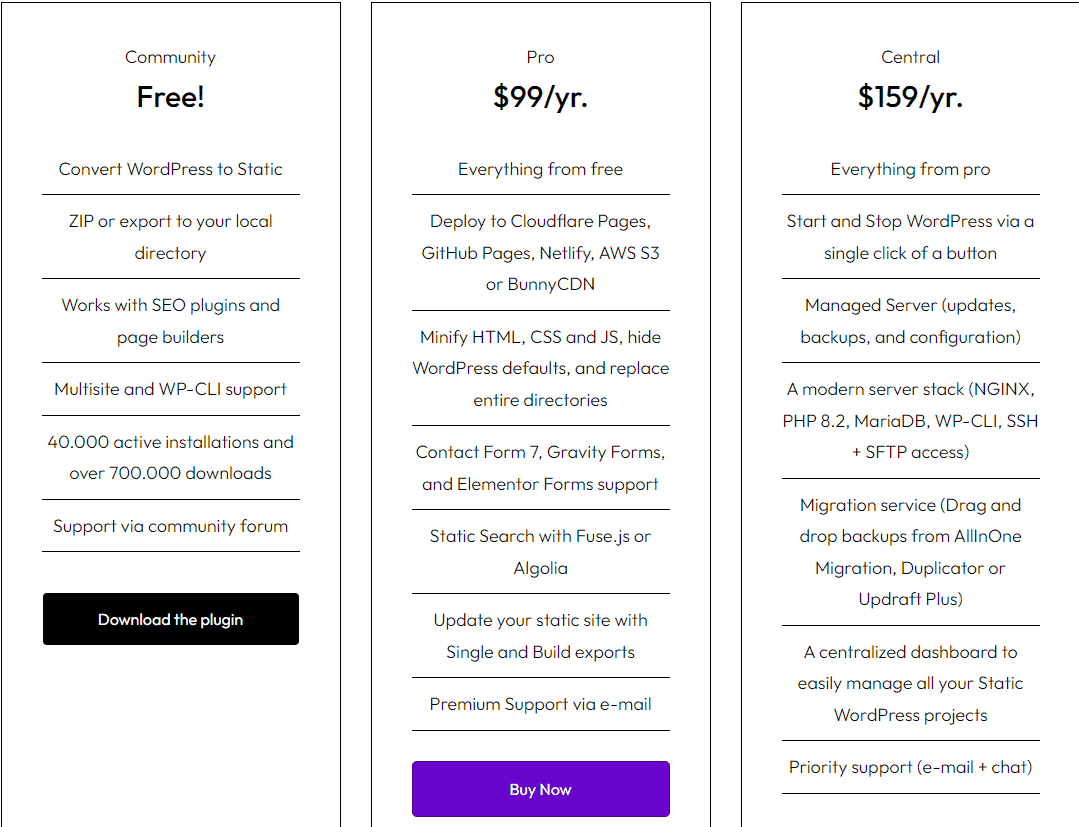1079x827 pixels.
Task: Click the Everything from free feature
Action: (540, 169)
